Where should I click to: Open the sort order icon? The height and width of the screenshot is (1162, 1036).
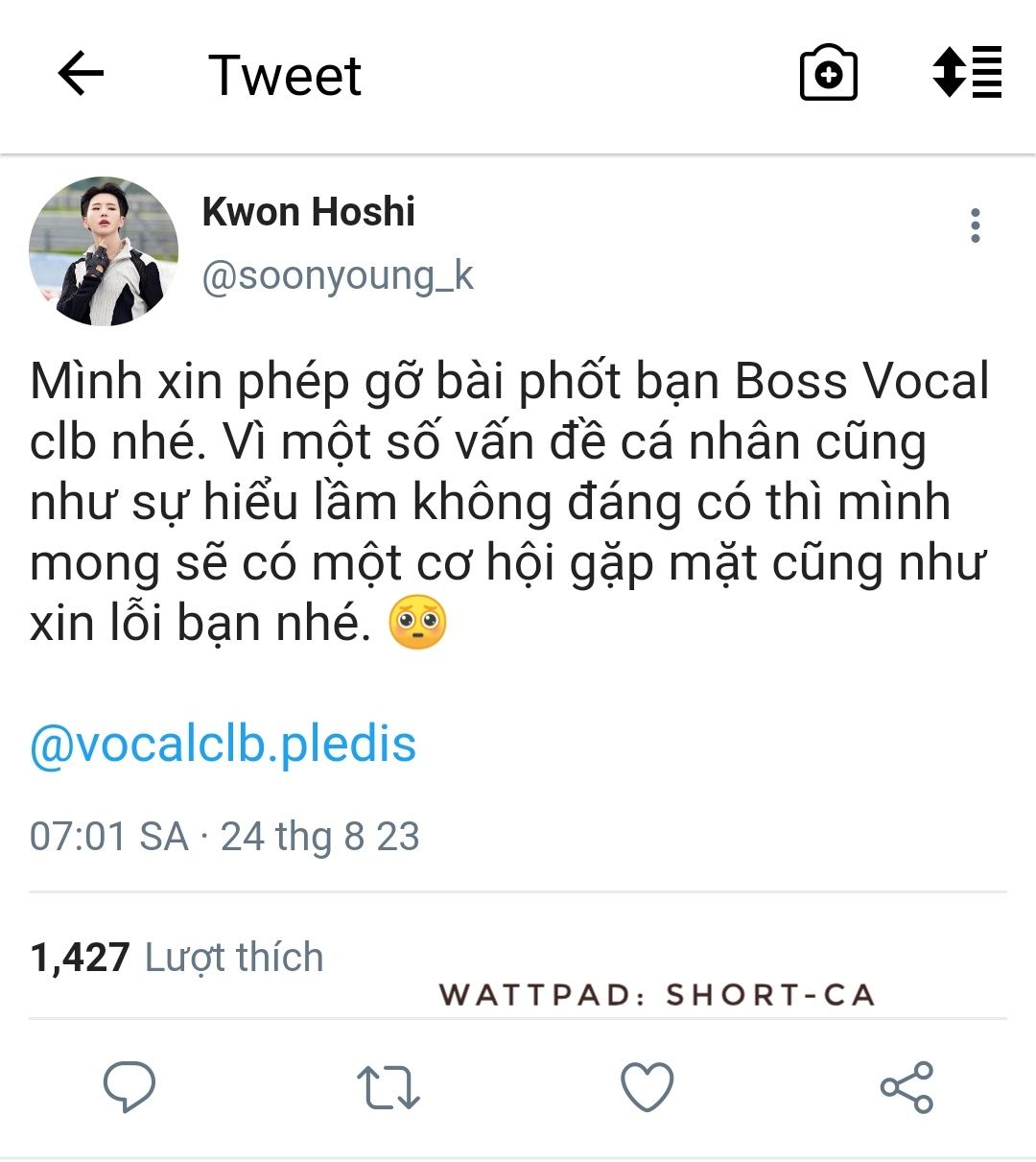pos(967,72)
